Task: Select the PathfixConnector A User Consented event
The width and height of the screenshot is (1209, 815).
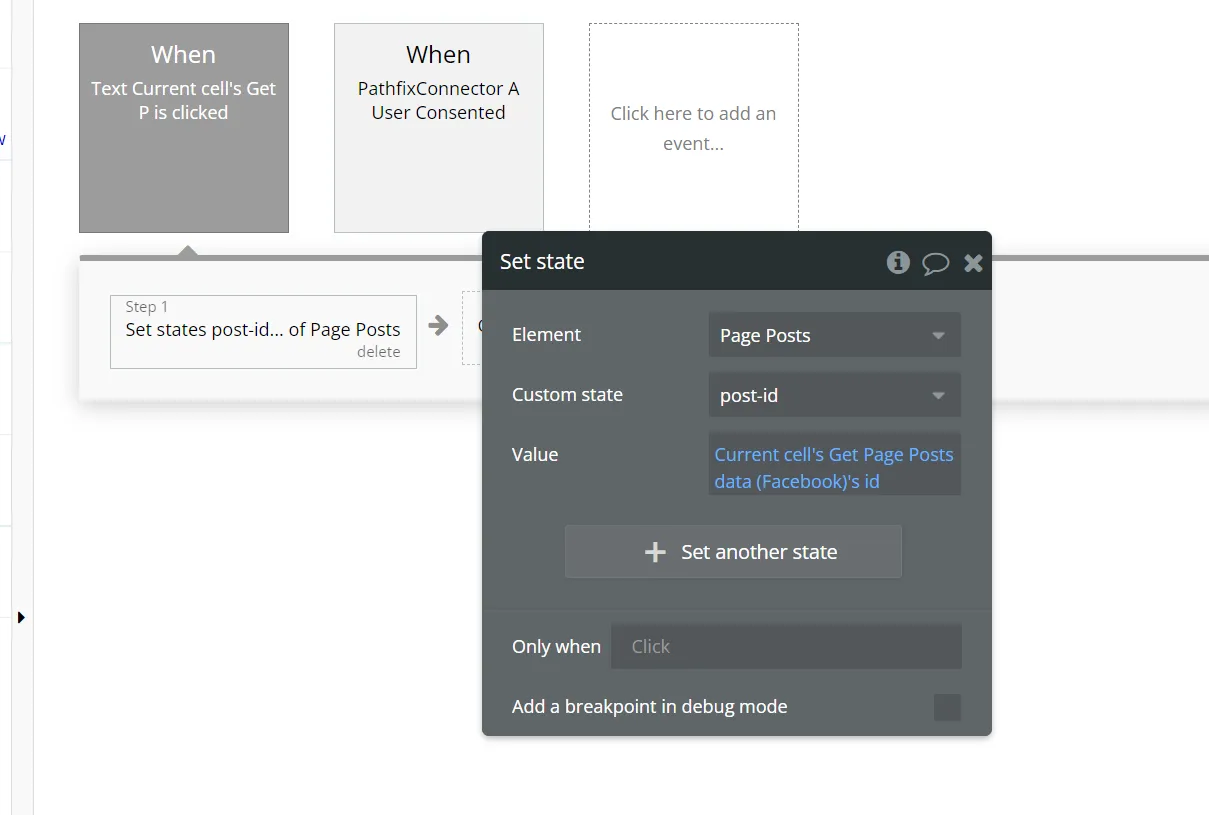Action: pyautogui.click(x=439, y=128)
